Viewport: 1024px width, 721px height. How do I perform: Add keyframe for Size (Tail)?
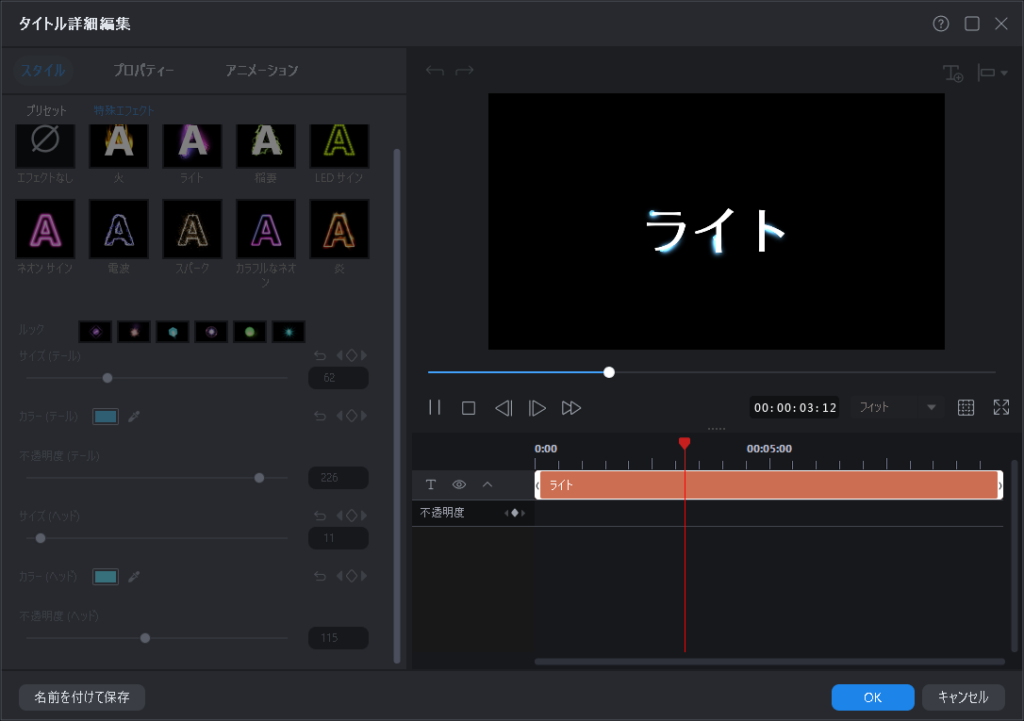[x=351, y=355]
